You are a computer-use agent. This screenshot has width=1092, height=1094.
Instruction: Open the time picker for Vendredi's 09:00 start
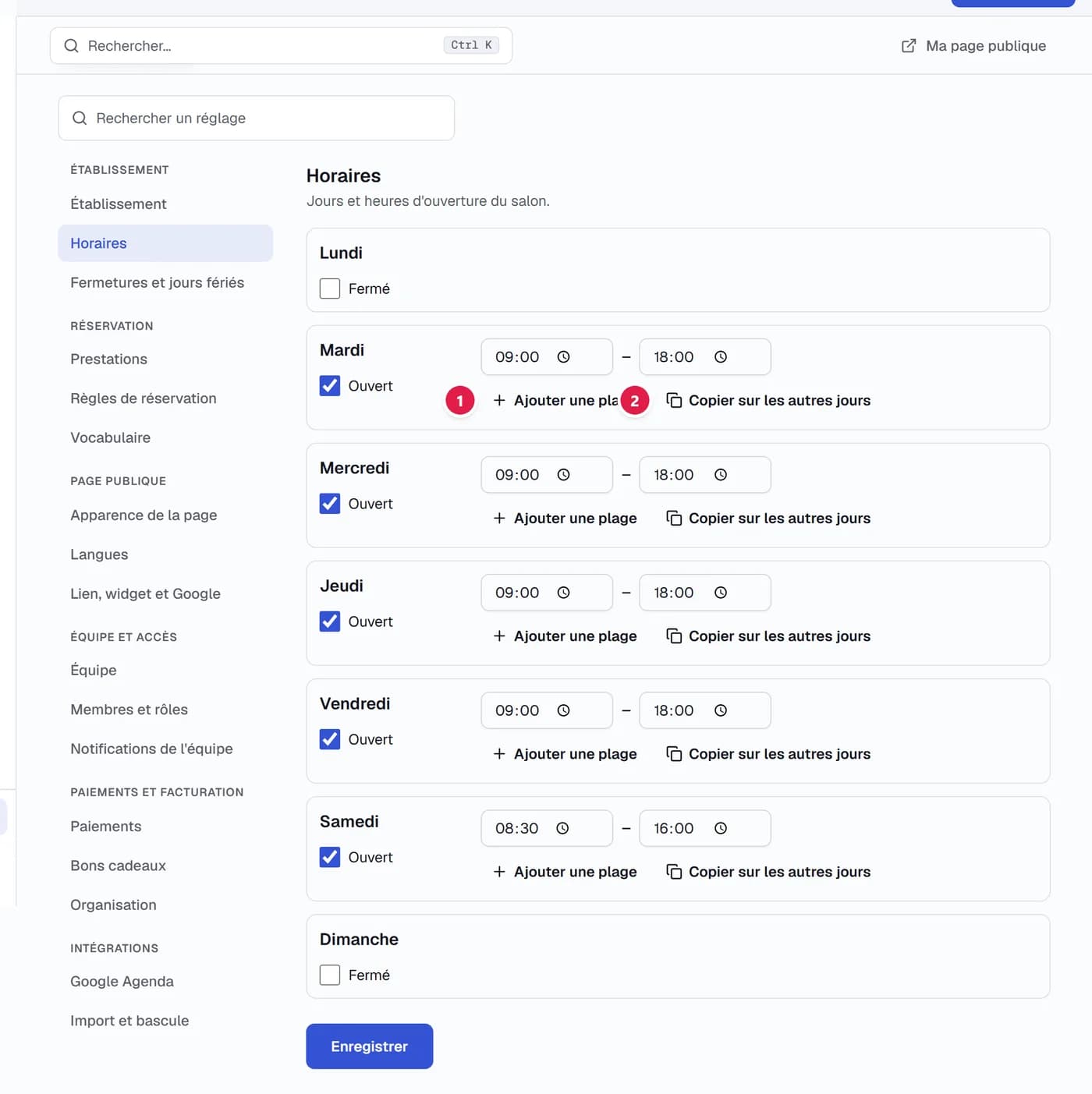(563, 710)
